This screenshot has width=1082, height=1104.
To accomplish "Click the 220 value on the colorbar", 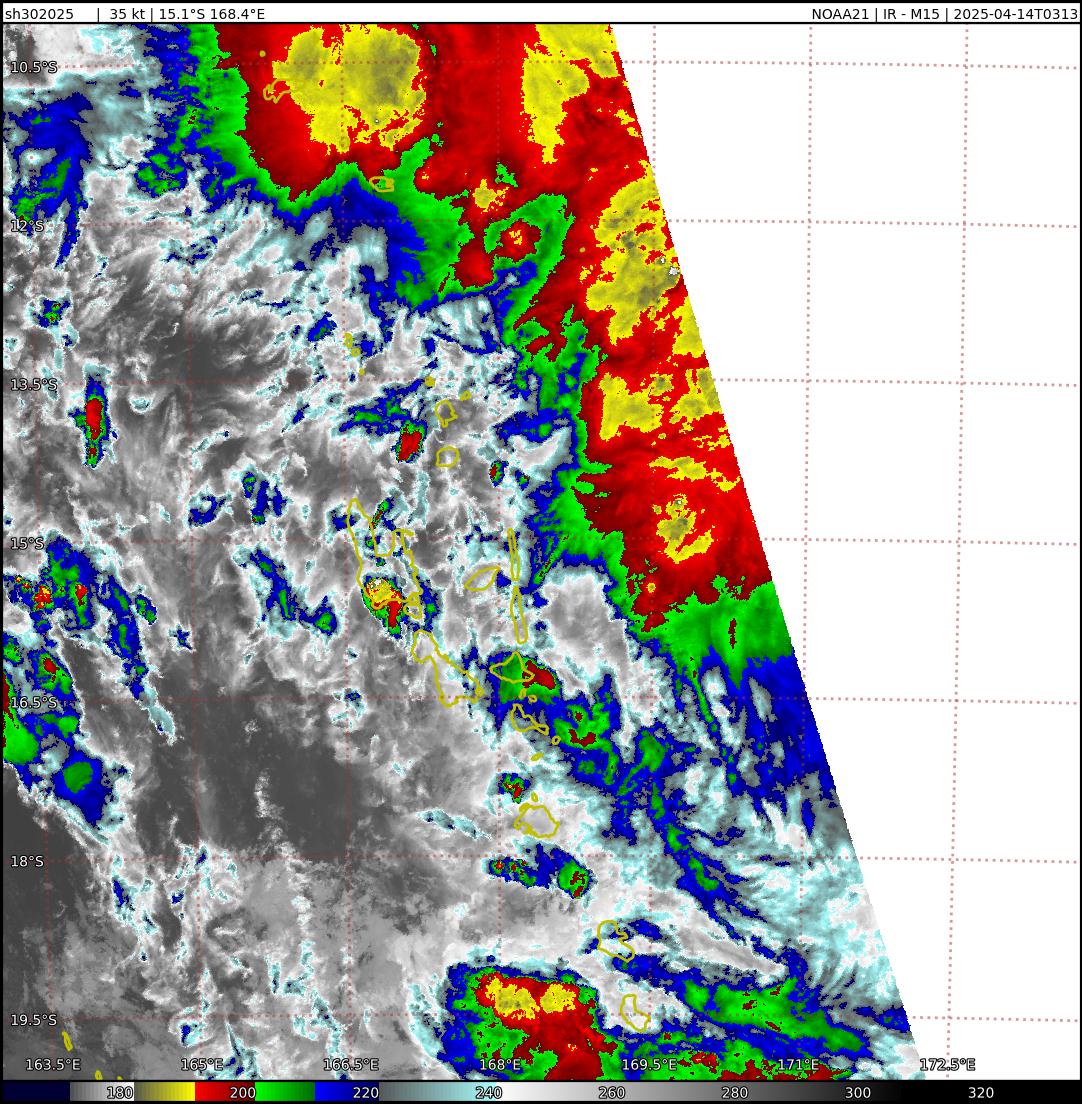I will coord(366,1093).
